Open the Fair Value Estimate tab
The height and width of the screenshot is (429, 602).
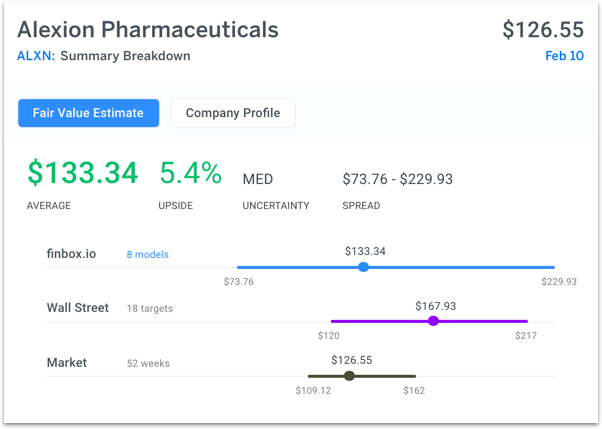88,113
